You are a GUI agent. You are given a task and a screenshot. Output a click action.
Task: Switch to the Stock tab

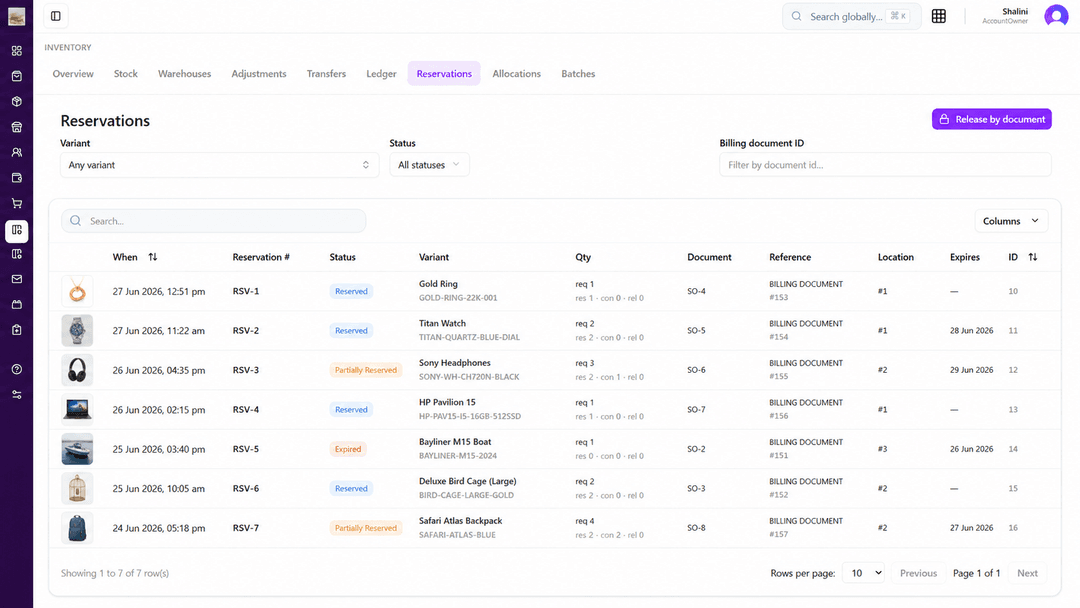coord(125,74)
